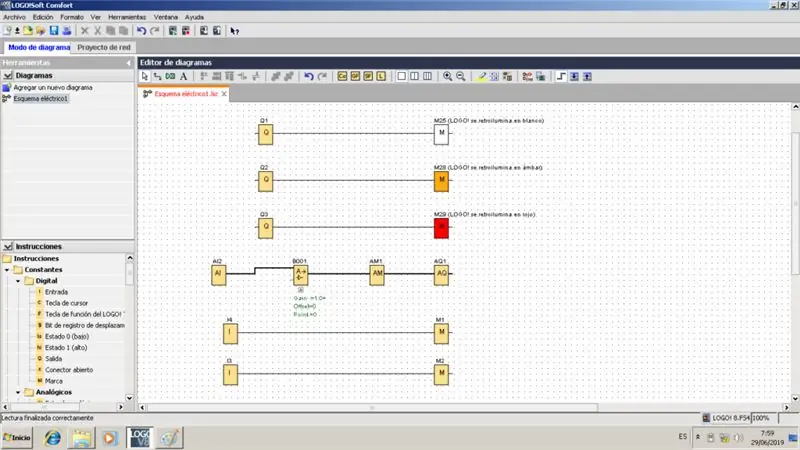Image resolution: width=800 pixels, height=450 pixels.
Task: Click the orange M28 amber backlight flag block
Action: coord(441,181)
